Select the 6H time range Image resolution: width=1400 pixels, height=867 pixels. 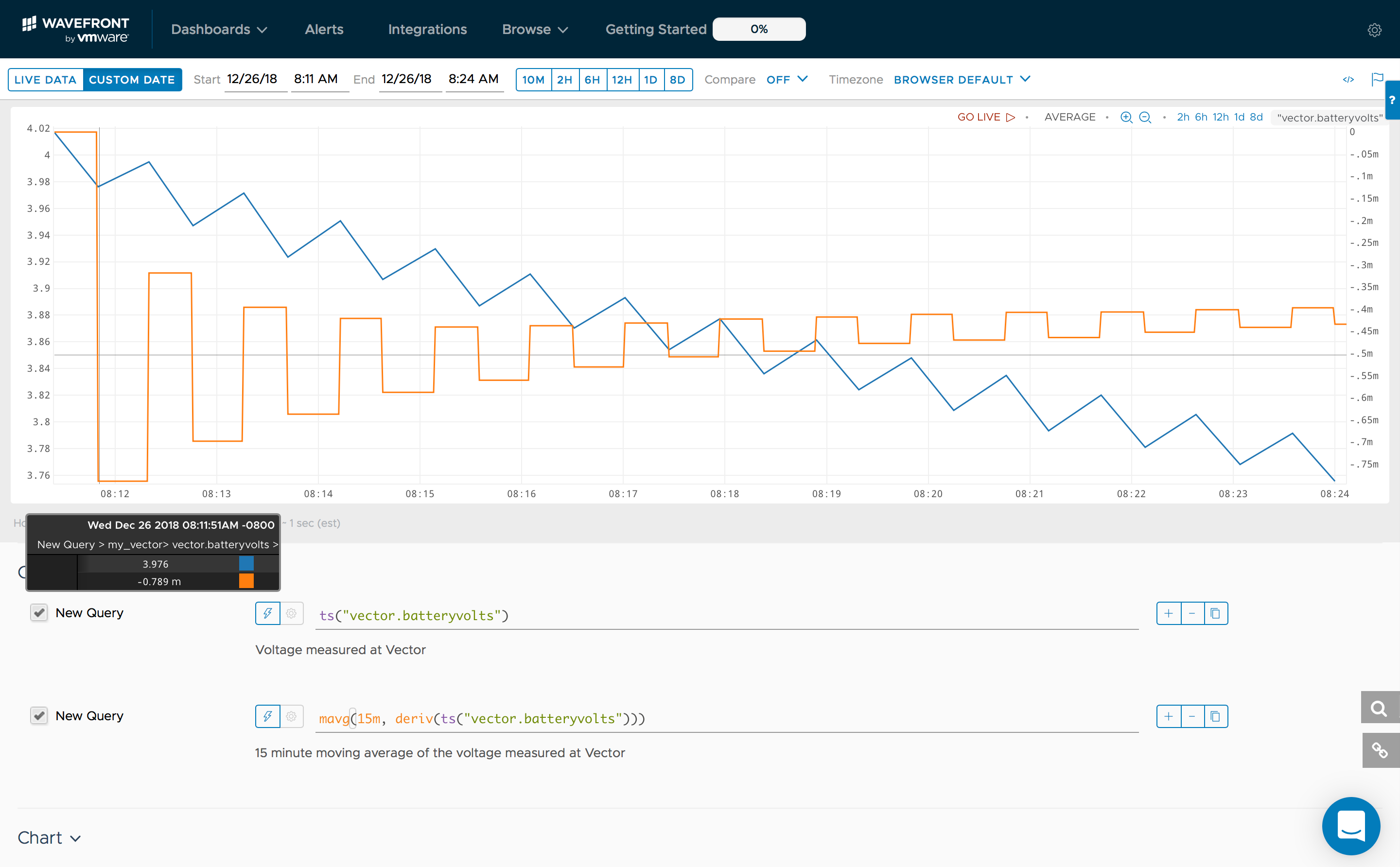(593, 80)
